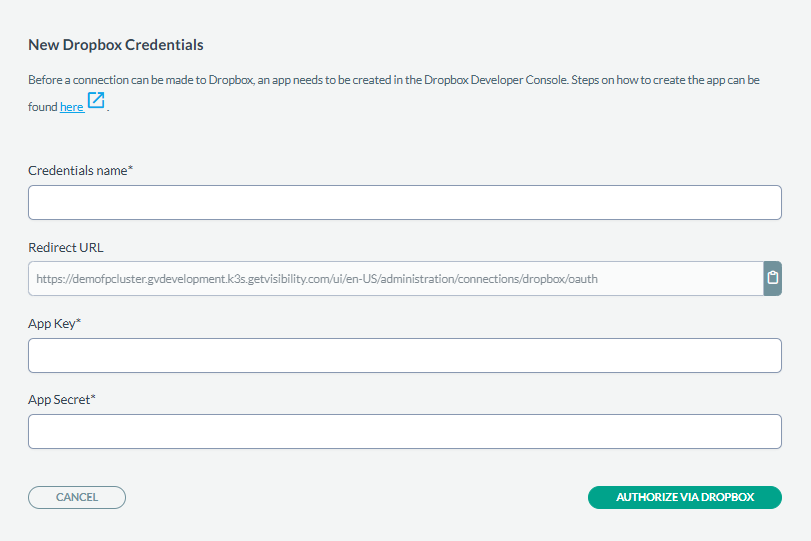
Task: Click the 'App Key*' field label
Action: tap(55, 324)
